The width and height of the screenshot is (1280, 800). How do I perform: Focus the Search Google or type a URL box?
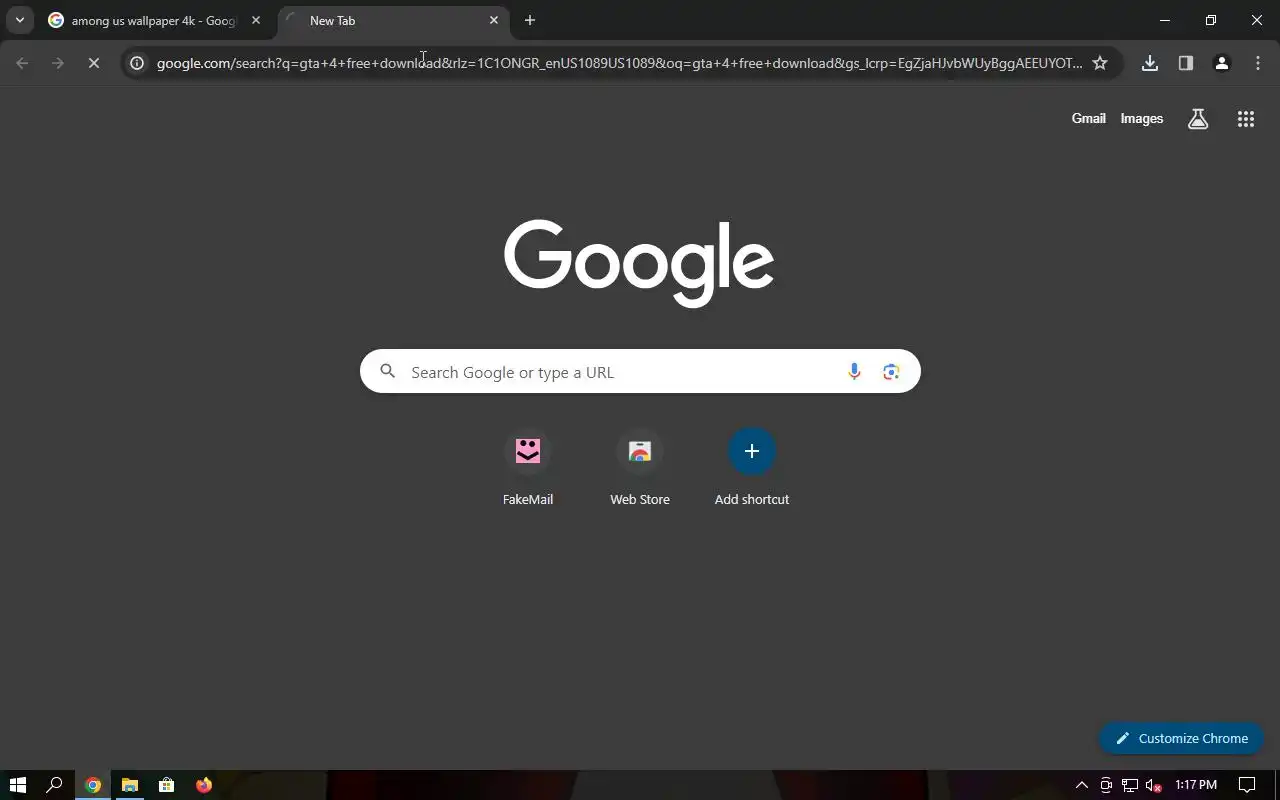(640, 372)
